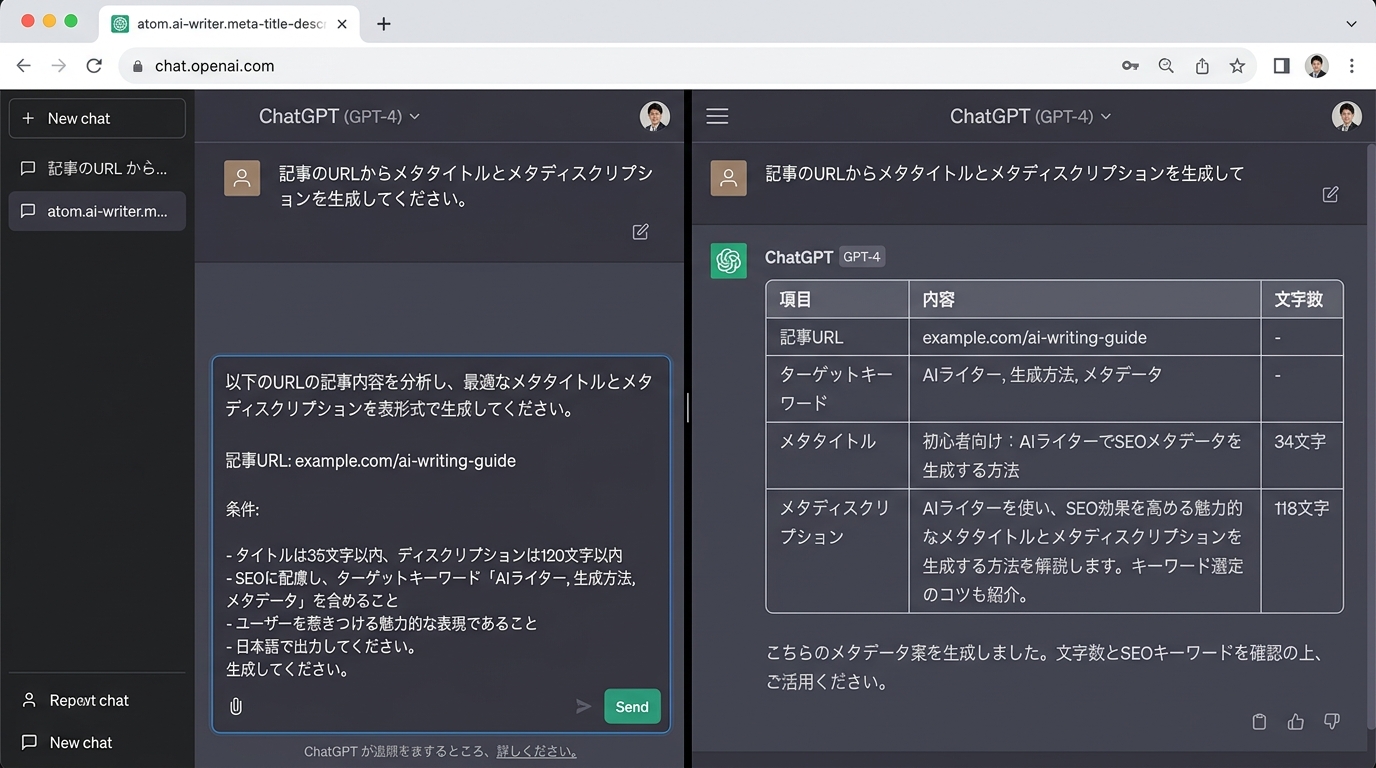The image size is (1376, 768).
Task: Click the thumbs down icon
Action: [1332, 721]
